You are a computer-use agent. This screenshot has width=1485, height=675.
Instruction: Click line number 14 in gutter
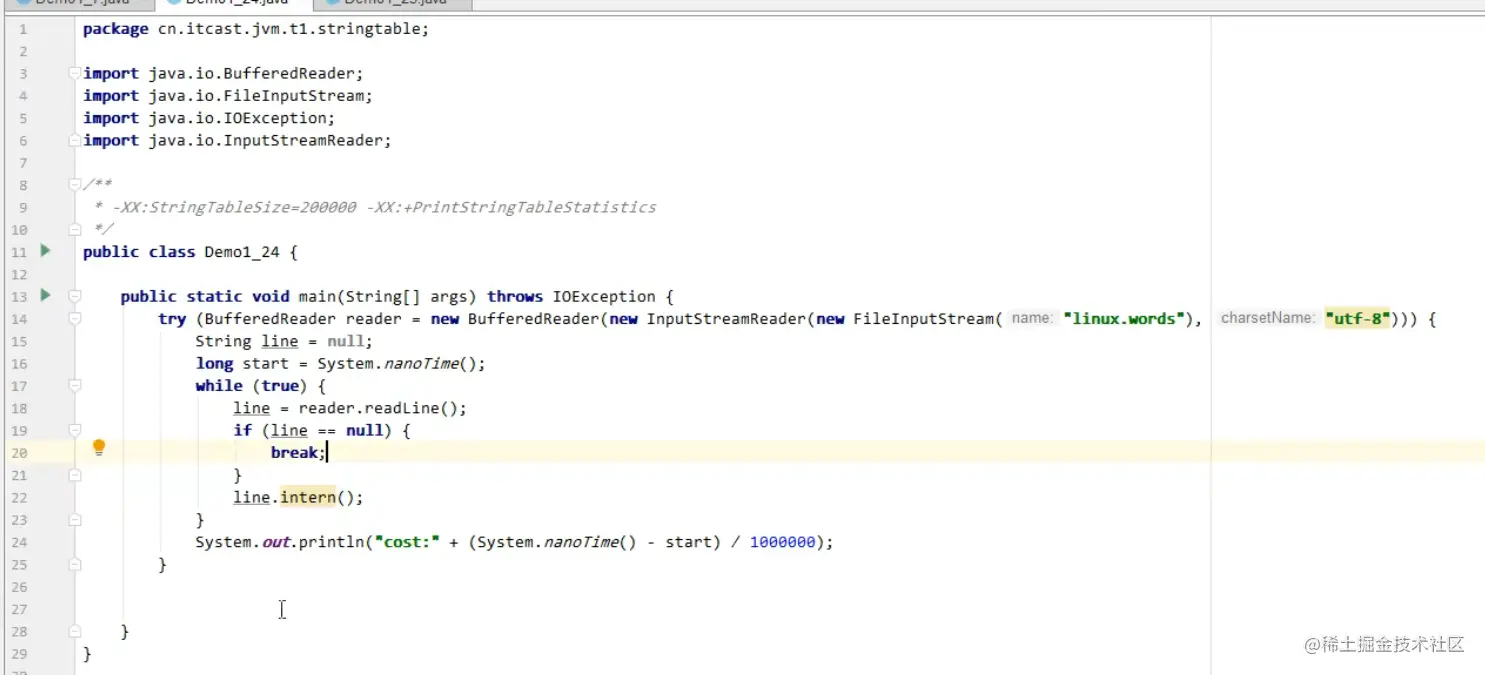(x=19, y=319)
